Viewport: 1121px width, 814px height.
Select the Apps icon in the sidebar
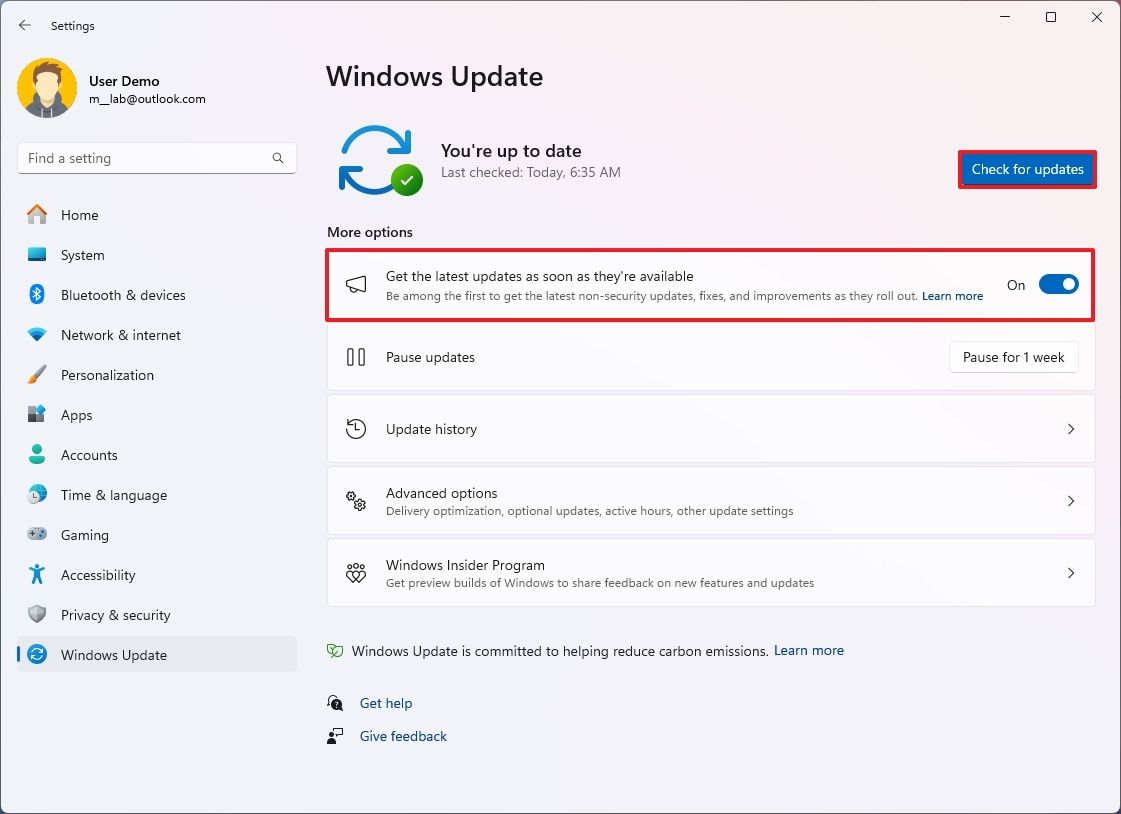point(38,415)
